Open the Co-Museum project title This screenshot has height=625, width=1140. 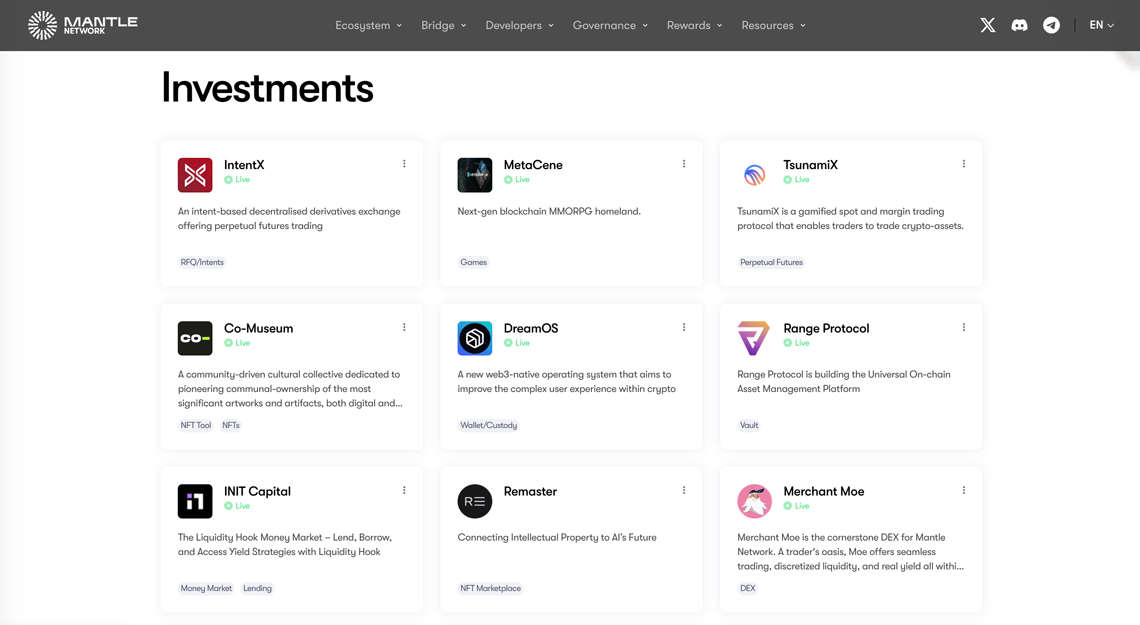259,328
